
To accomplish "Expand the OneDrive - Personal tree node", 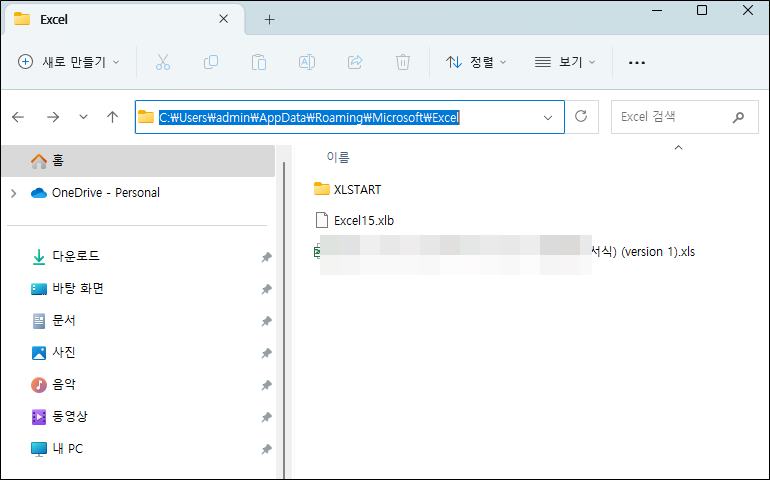I will pos(14,193).
